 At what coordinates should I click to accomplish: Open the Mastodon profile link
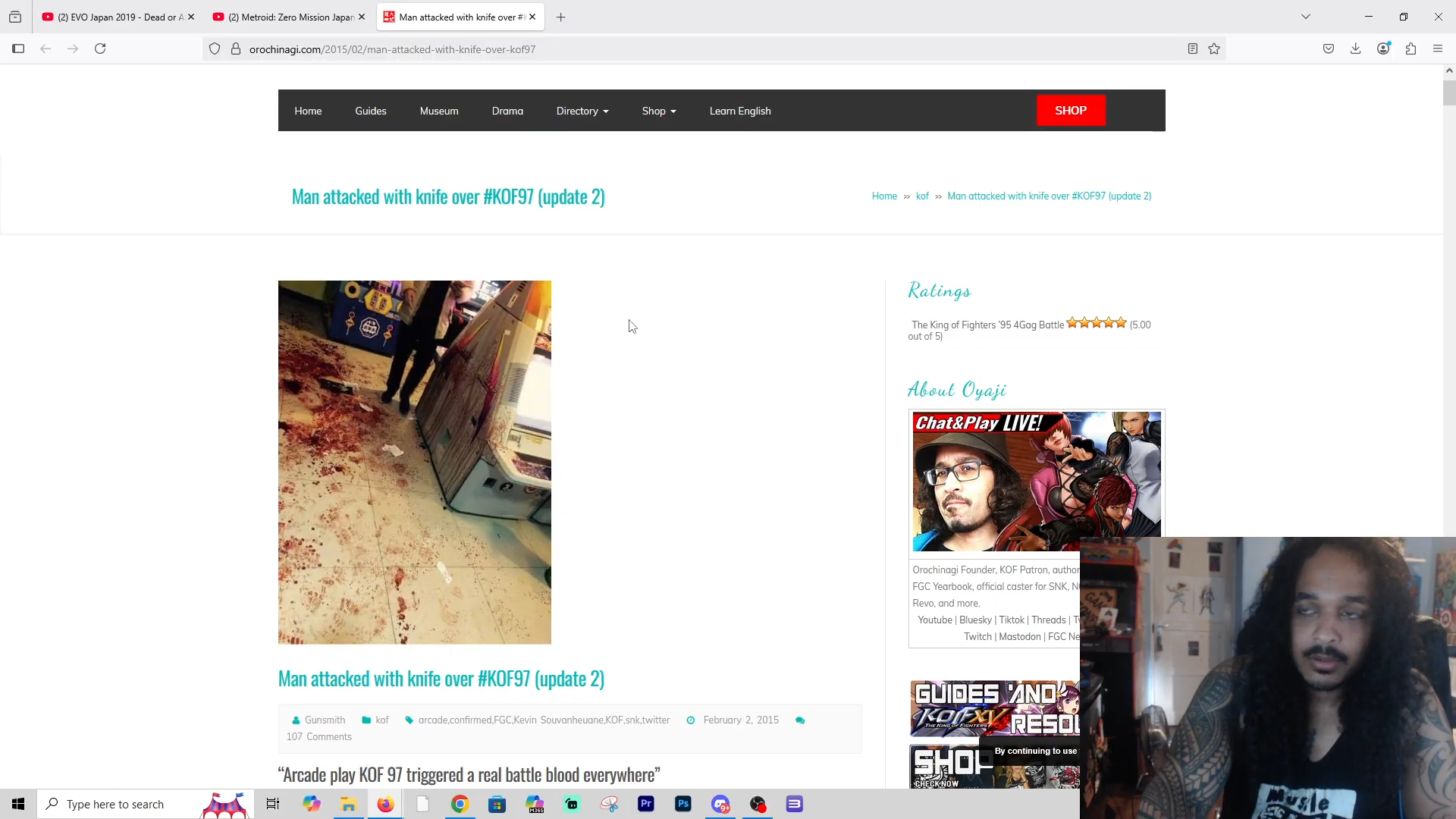point(1020,637)
